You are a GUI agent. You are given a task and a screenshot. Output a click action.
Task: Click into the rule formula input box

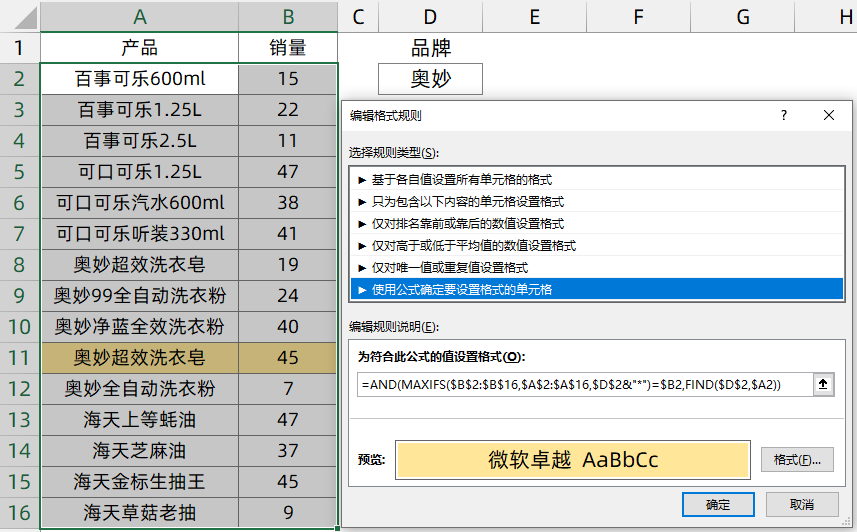pyautogui.click(x=585, y=384)
